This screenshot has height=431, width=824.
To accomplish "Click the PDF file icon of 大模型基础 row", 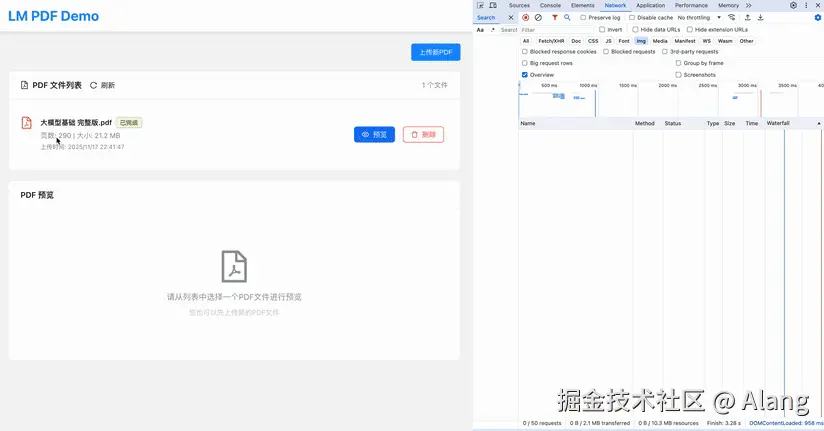I will coord(26,122).
